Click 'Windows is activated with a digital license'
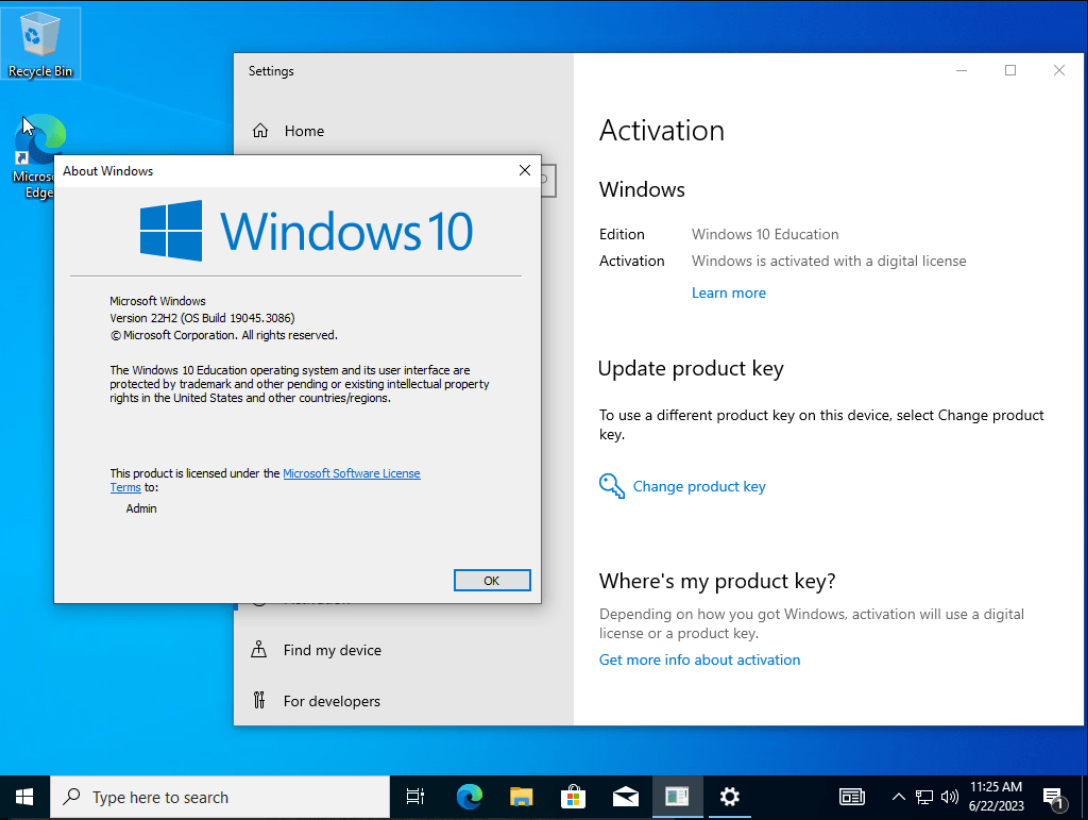1088x820 pixels. pos(829,261)
